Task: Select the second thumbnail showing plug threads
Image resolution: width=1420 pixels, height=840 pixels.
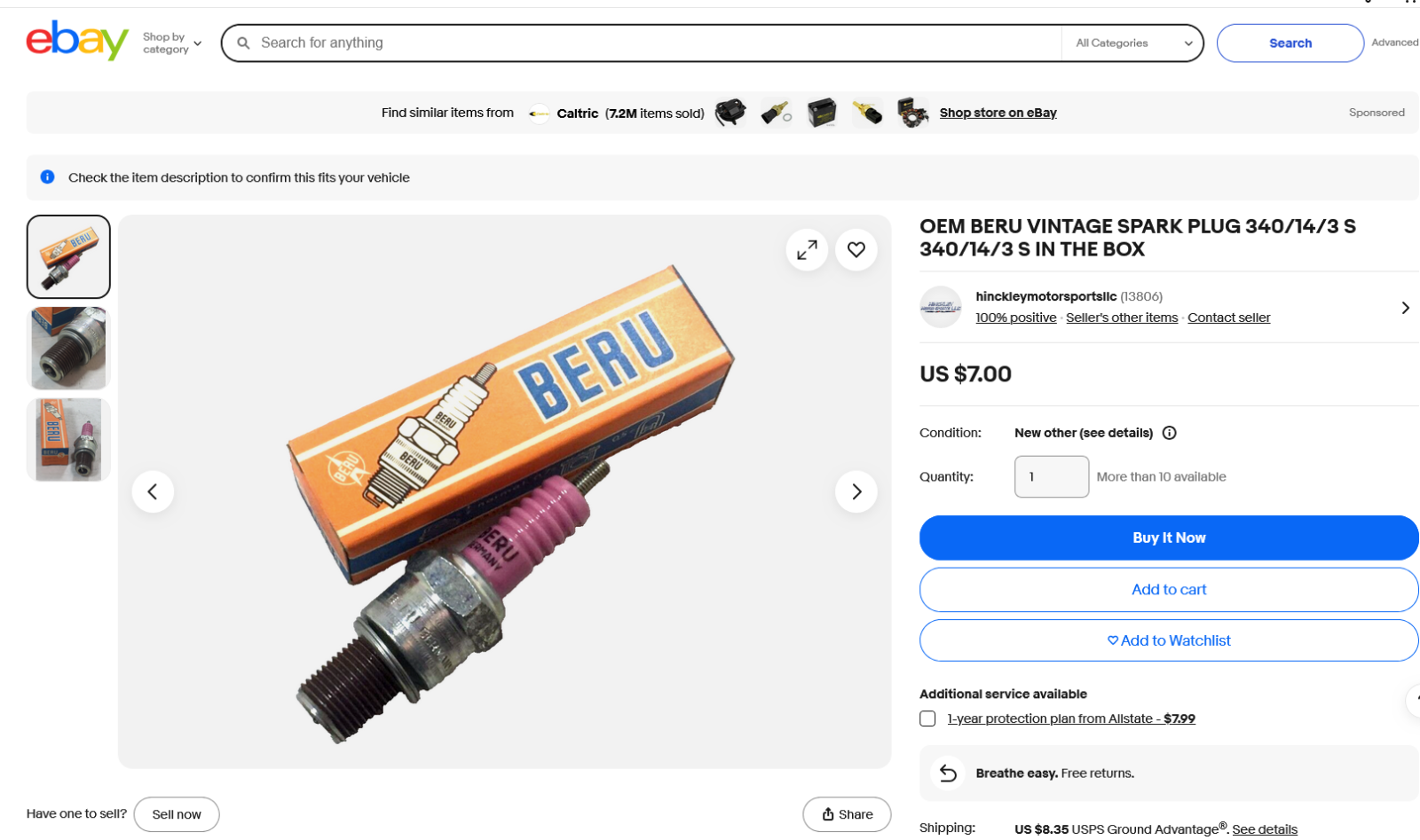Action: pos(68,349)
